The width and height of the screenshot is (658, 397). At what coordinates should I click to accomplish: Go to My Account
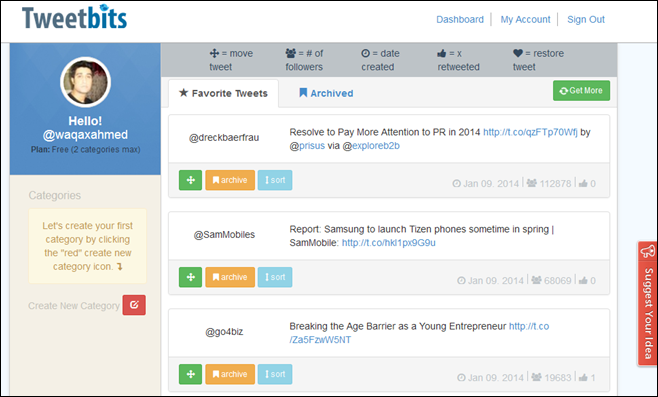pos(525,19)
